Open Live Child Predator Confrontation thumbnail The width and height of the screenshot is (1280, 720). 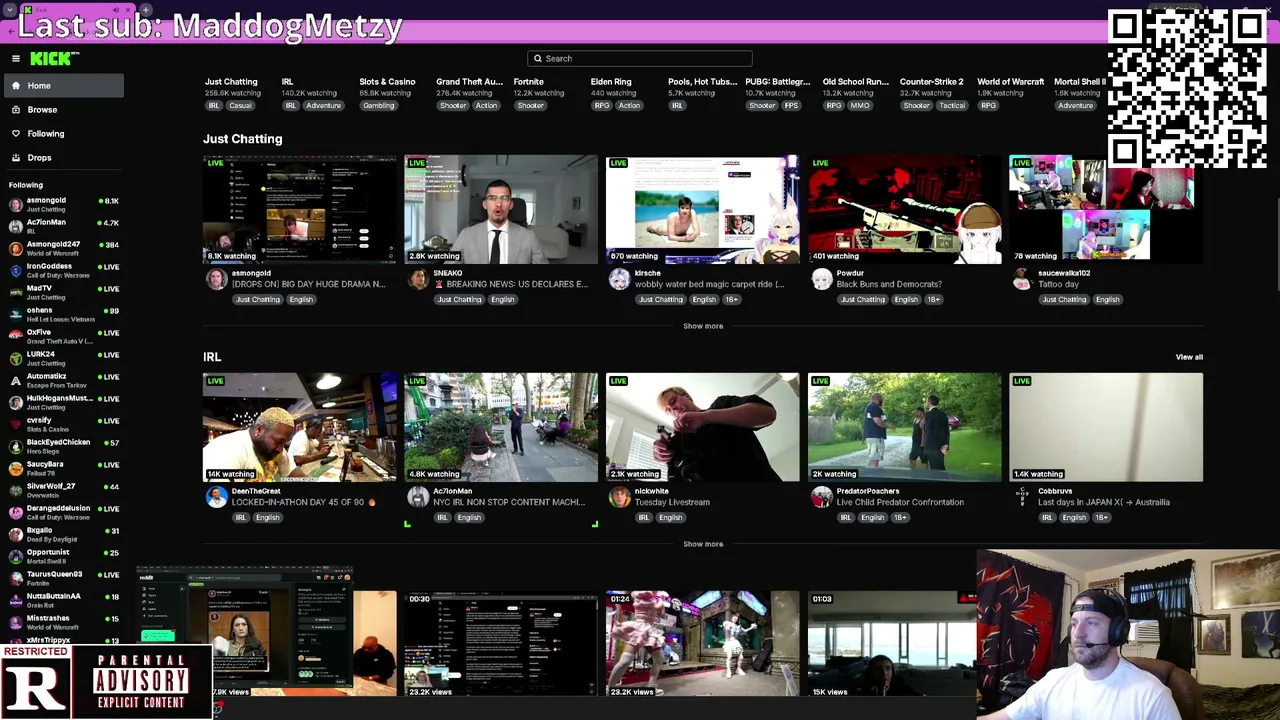[x=905, y=428]
